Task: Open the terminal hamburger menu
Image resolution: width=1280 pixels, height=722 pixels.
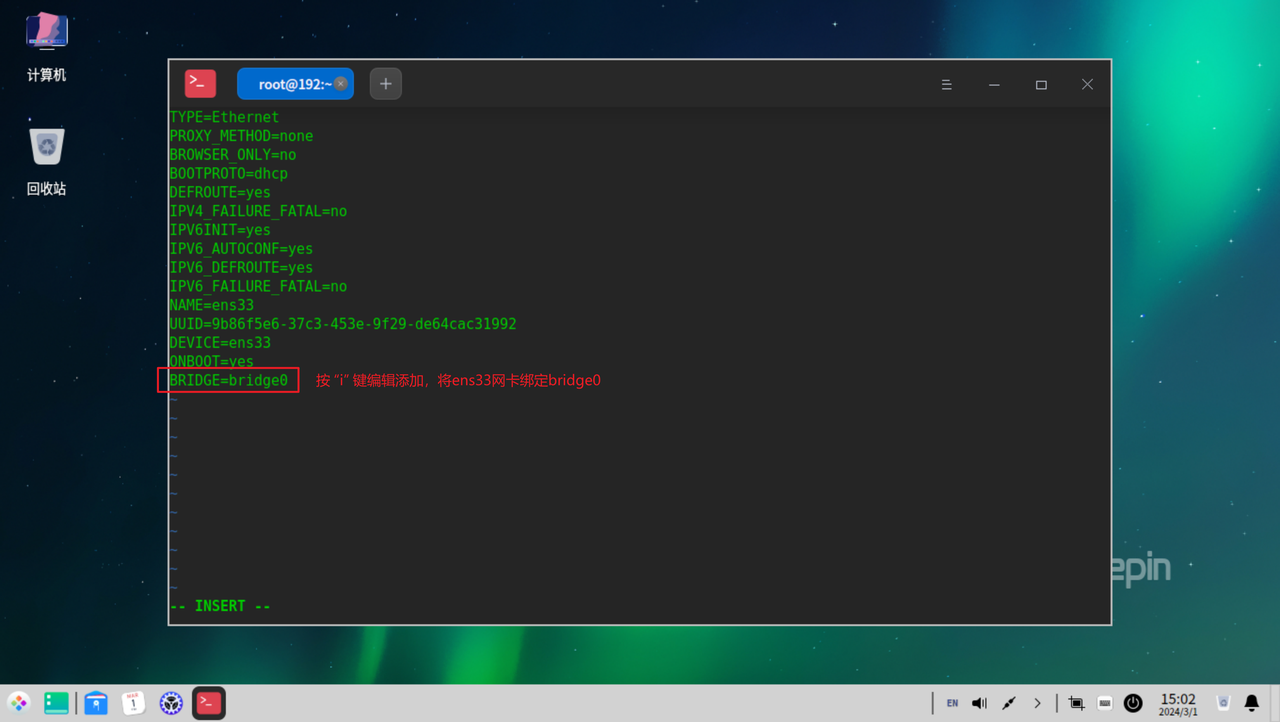Action: coord(946,85)
